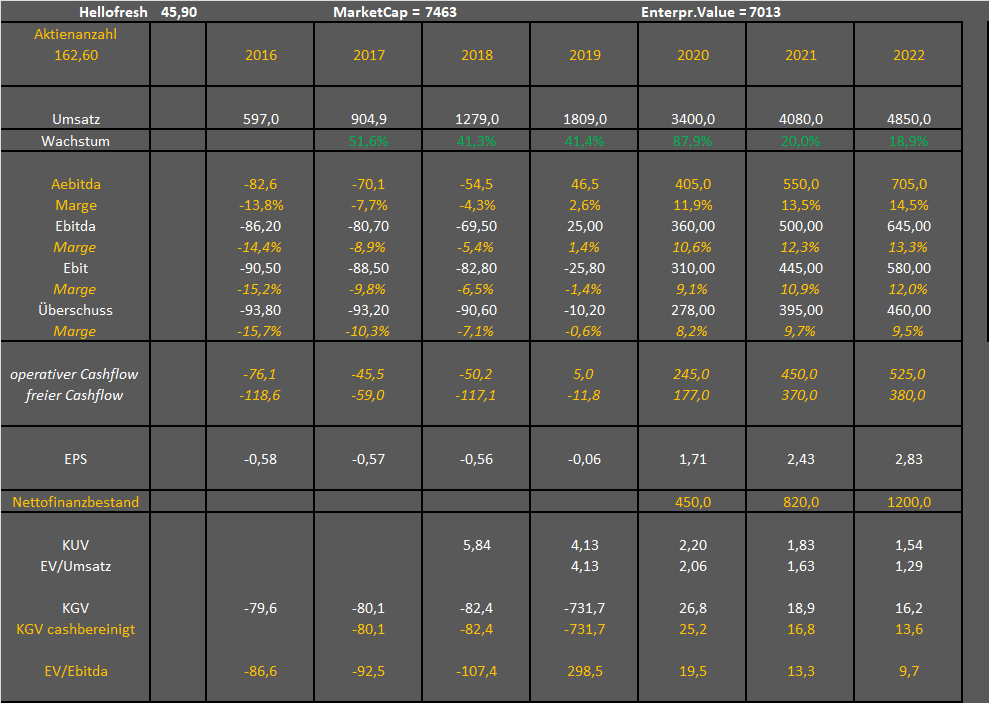Click the 2020 column header
The width and height of the screenshot is (989, 703).
pyautogui.click(x=693, y=55)
